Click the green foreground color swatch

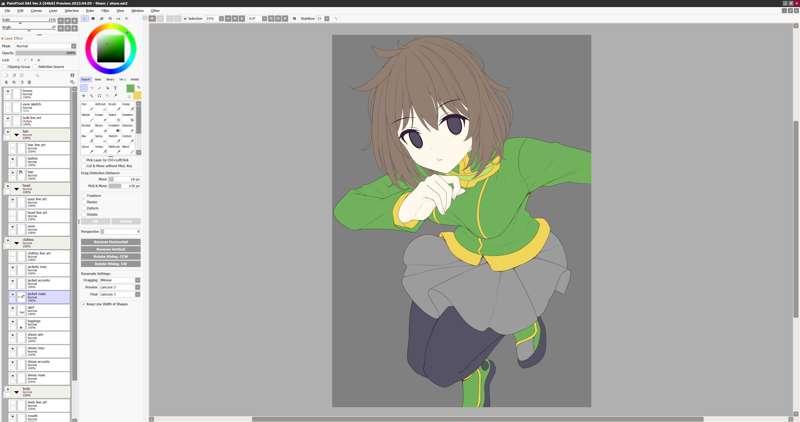pos(130,88)
